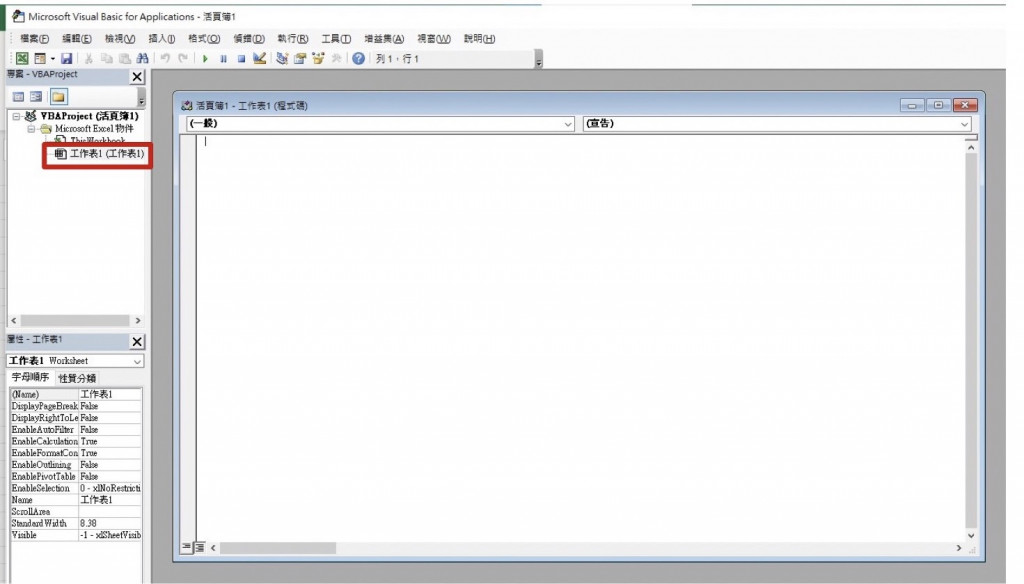The image size is (1024, 584).
Task: Close the 工作表1 properties panel
Action: pyautogui.click(x=136, y=342)
